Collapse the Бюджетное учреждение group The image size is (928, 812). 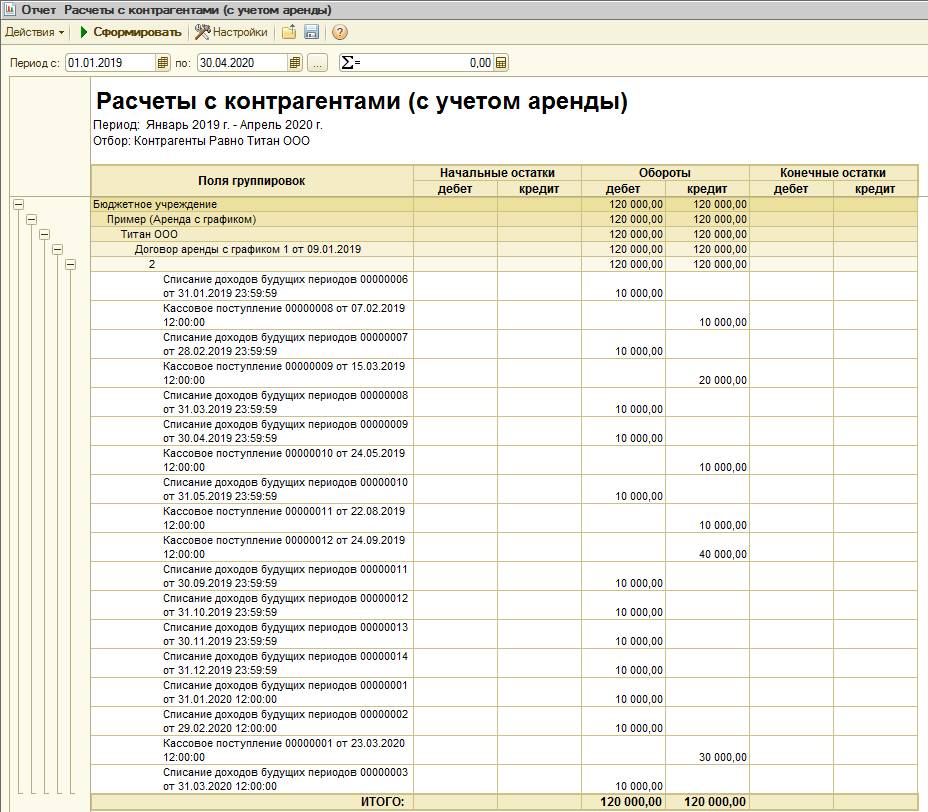click(18, 204)
